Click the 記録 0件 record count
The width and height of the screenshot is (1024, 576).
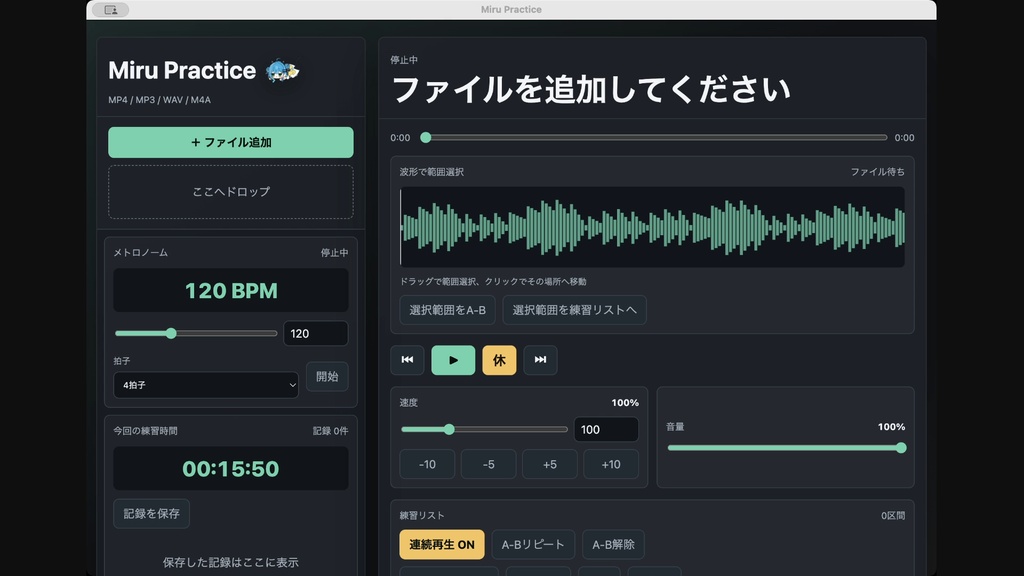click(x=330, y=431)
